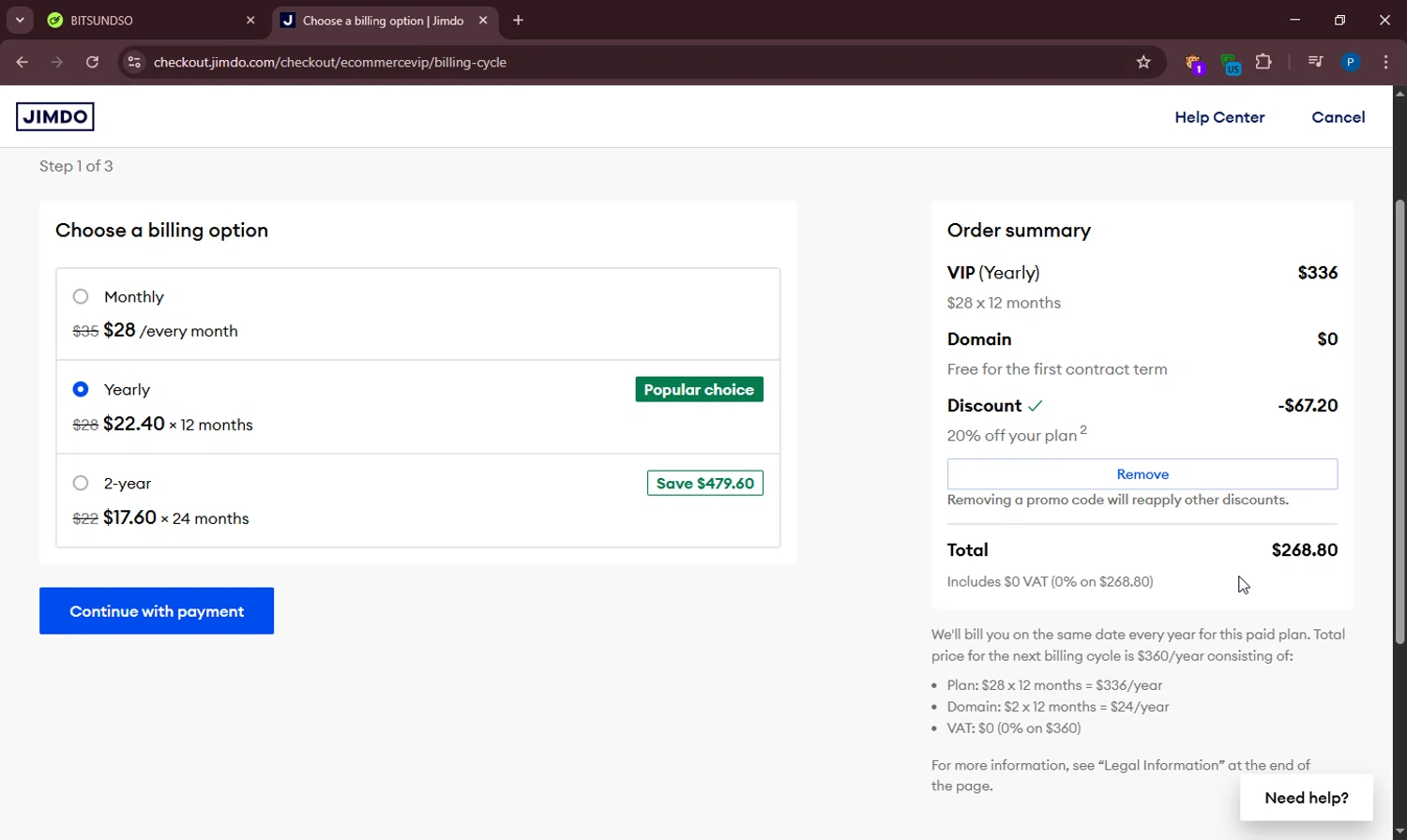Select the 2-year billing radio button
Screen dimensions: 1407x840
81,483
